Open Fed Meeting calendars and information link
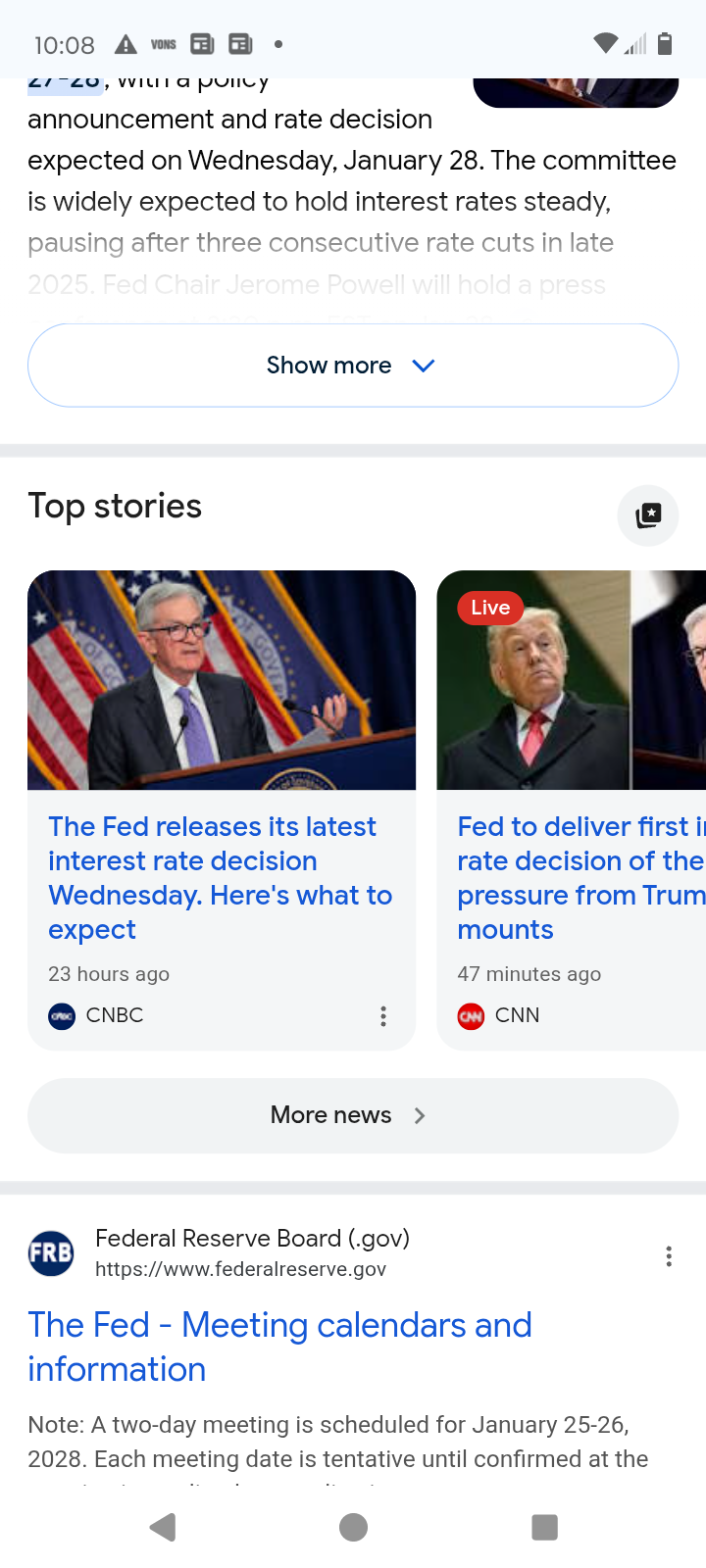The image size is (706, 1568). click(279, 1347)
